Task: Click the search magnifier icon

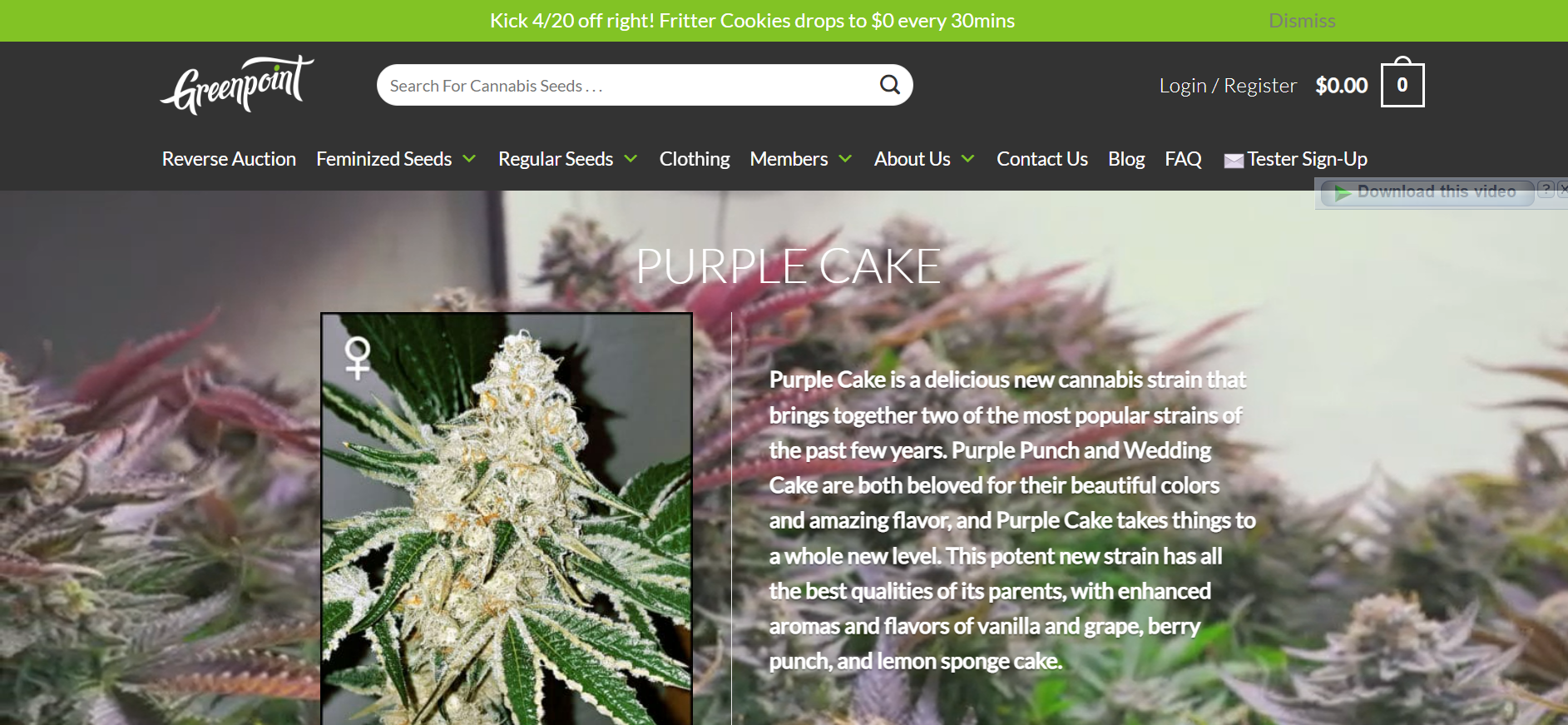Action: pyautogui.click(x=890, y=85)
